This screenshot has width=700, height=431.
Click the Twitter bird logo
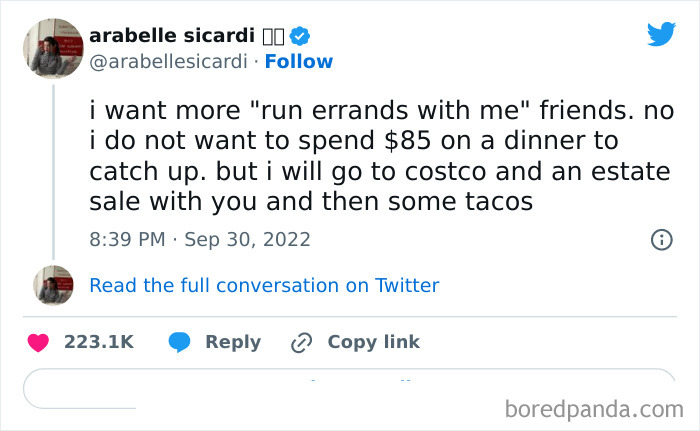coord(661,34)
